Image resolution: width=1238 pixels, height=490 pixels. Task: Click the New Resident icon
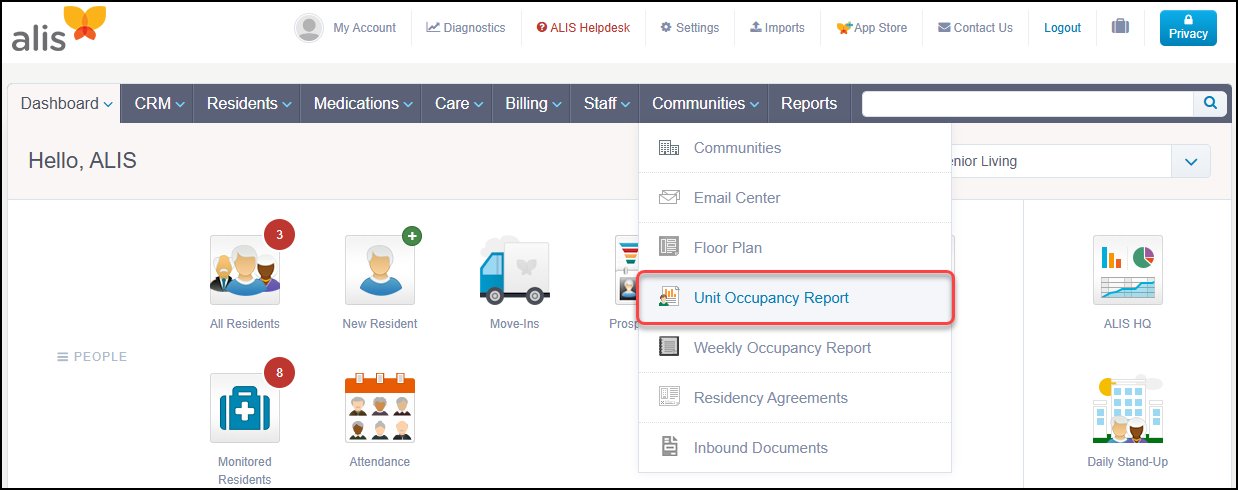point(380,270)
